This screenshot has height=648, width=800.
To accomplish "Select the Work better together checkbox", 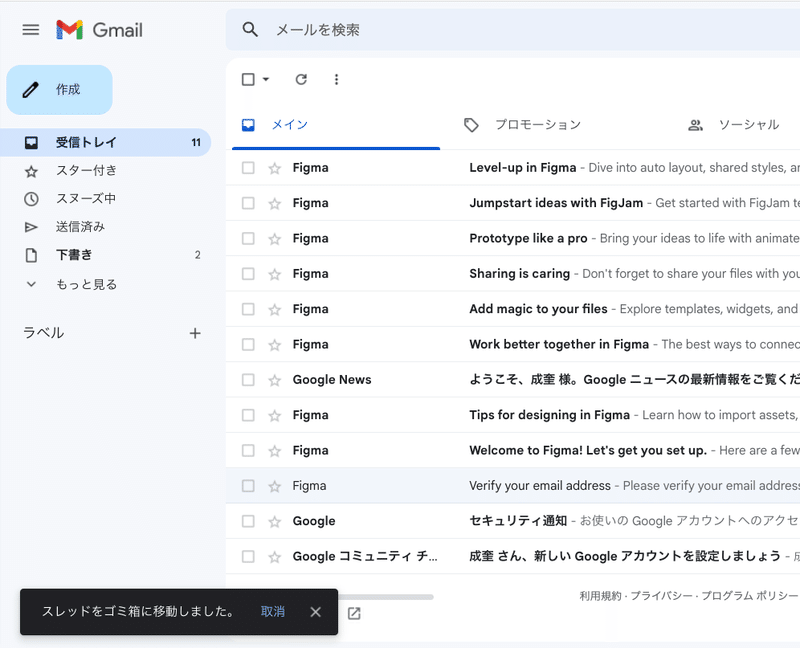I will click(248, 344).
